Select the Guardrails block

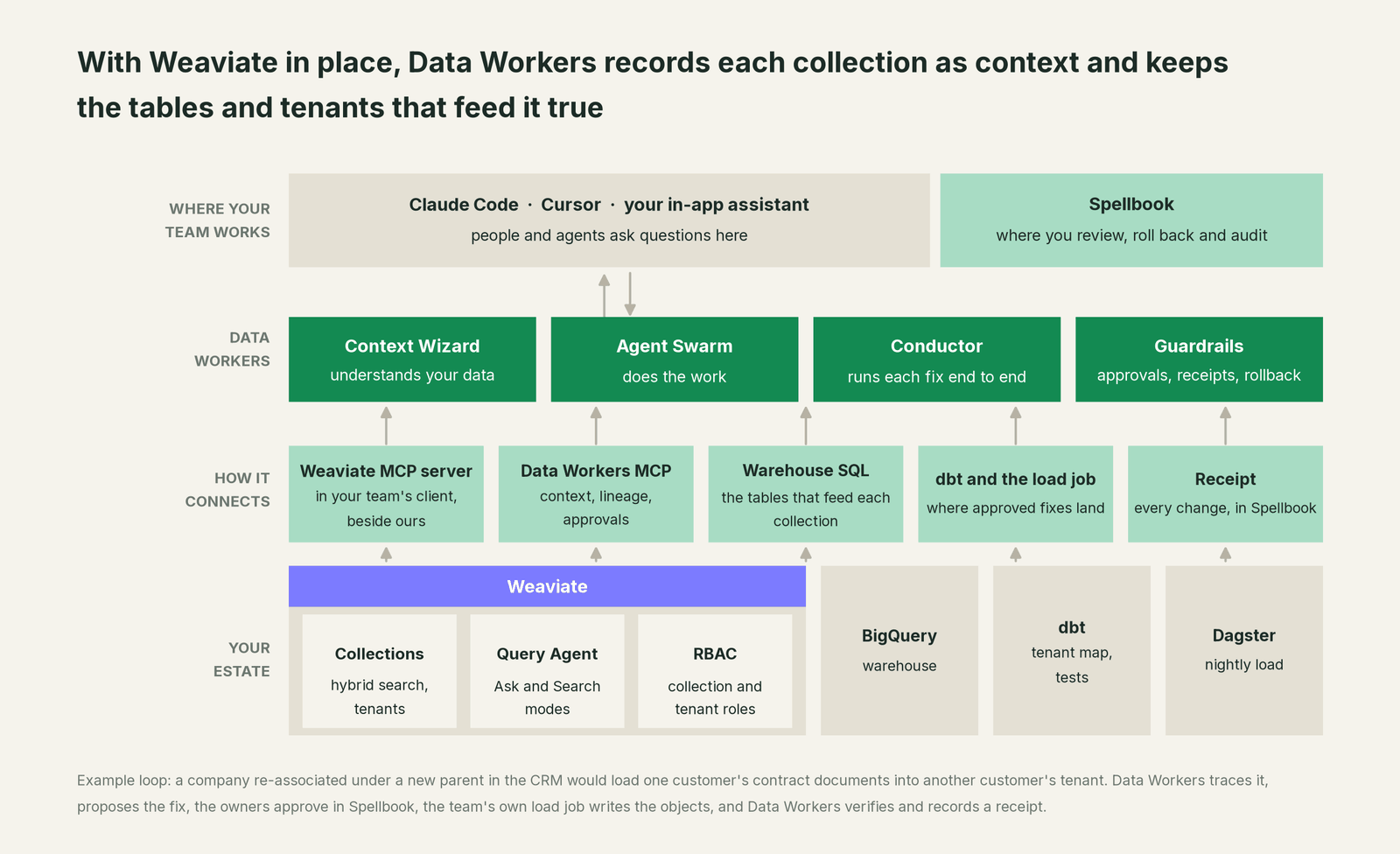(x=1199, y=360)
